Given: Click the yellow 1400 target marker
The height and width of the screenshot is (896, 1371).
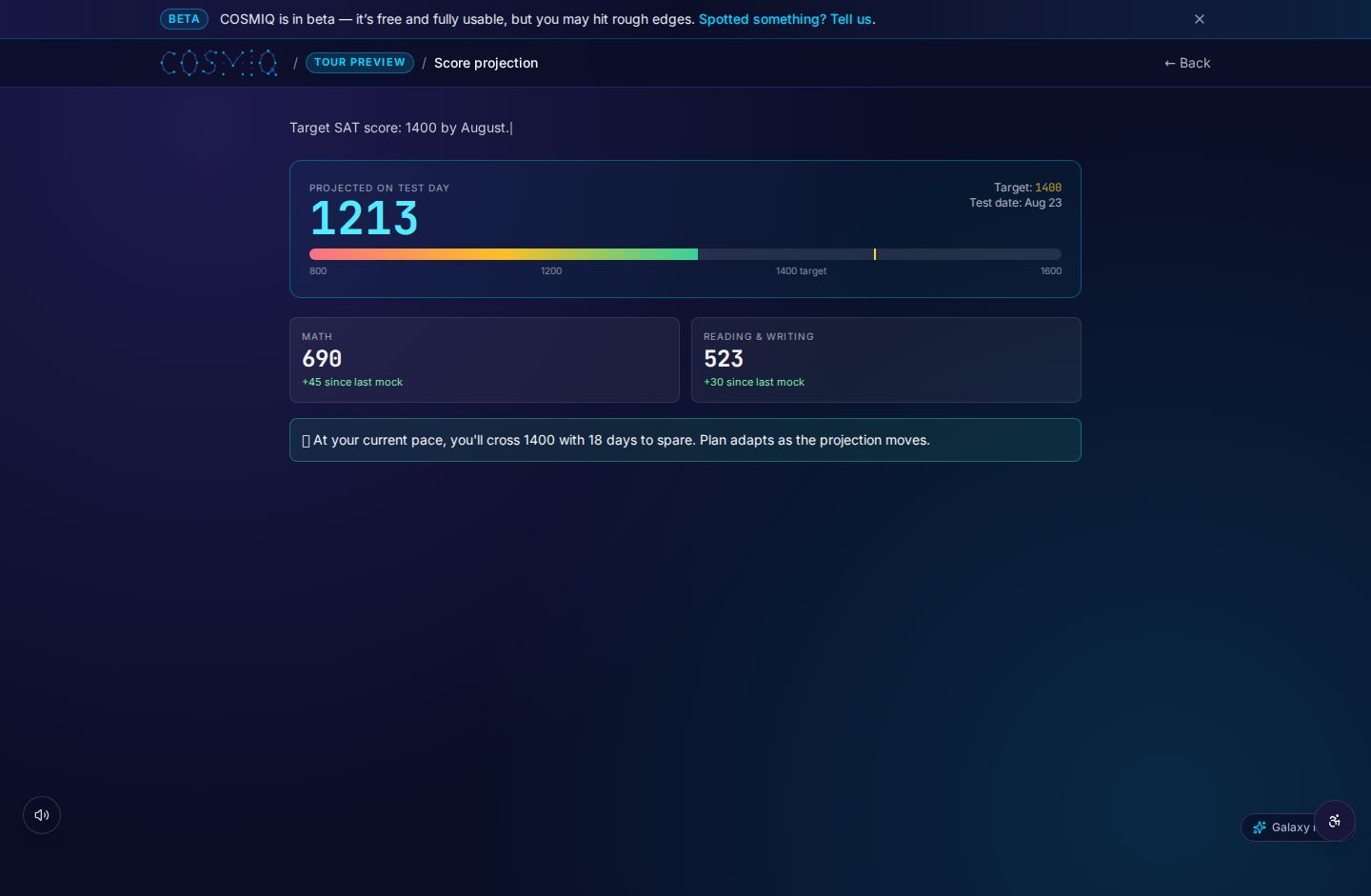Looking at the screenshot, I should click(874, 254).
